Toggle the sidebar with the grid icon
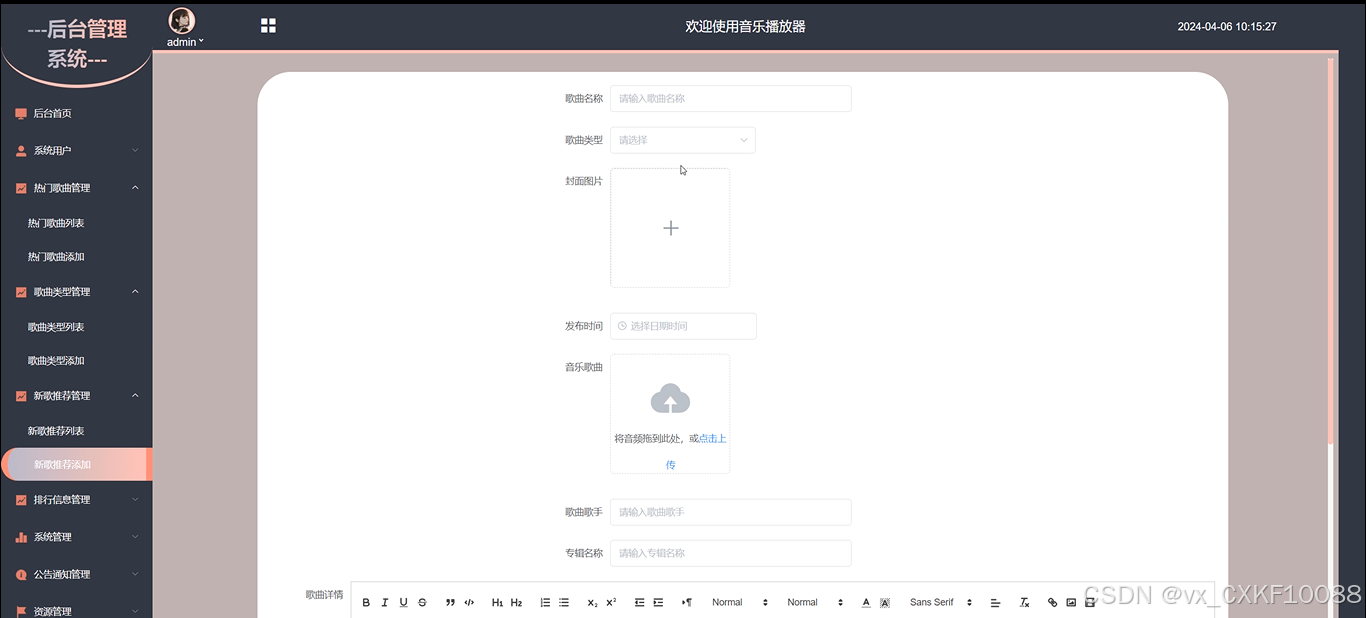Screen dimensions: 1366x618 click(268, 26)
